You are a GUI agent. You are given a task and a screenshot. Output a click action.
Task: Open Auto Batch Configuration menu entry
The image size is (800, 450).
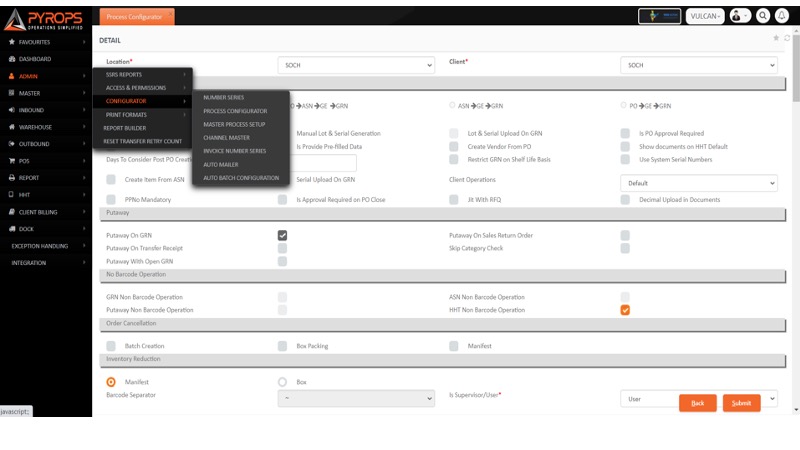click(x=241, y=178)
